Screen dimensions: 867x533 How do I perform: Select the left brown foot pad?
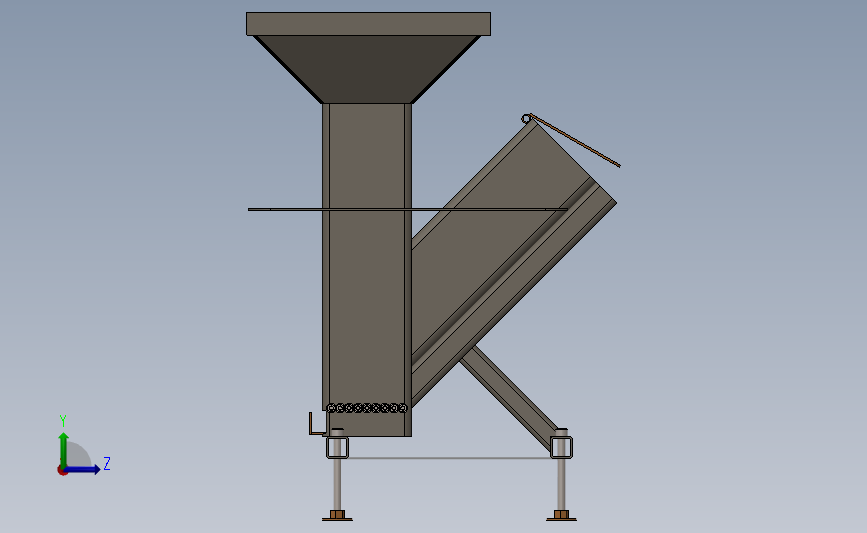point(337,516)
